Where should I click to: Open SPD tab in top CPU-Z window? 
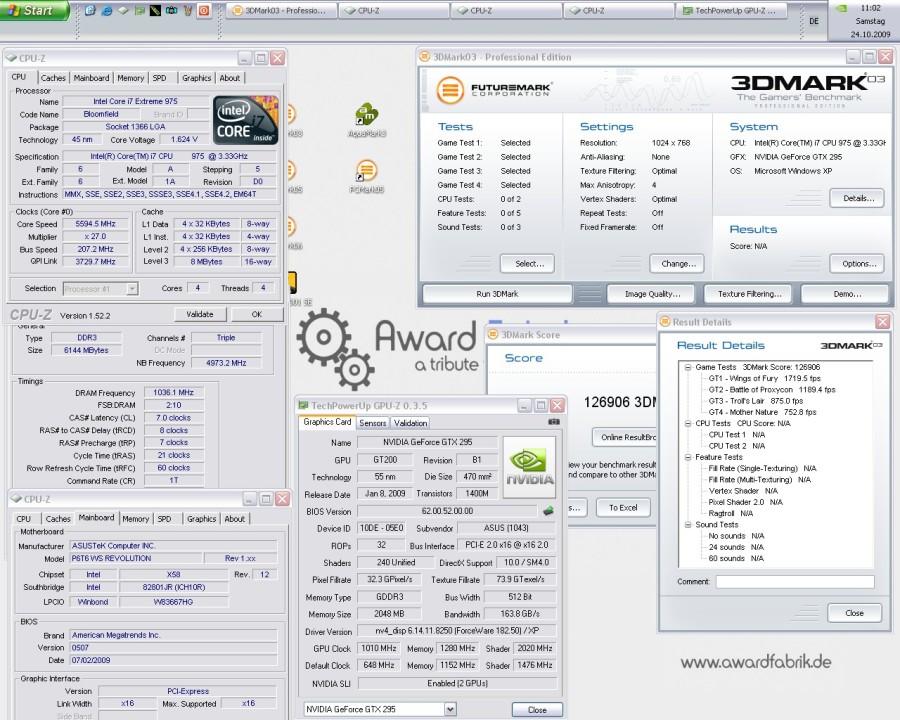point(160,78)
